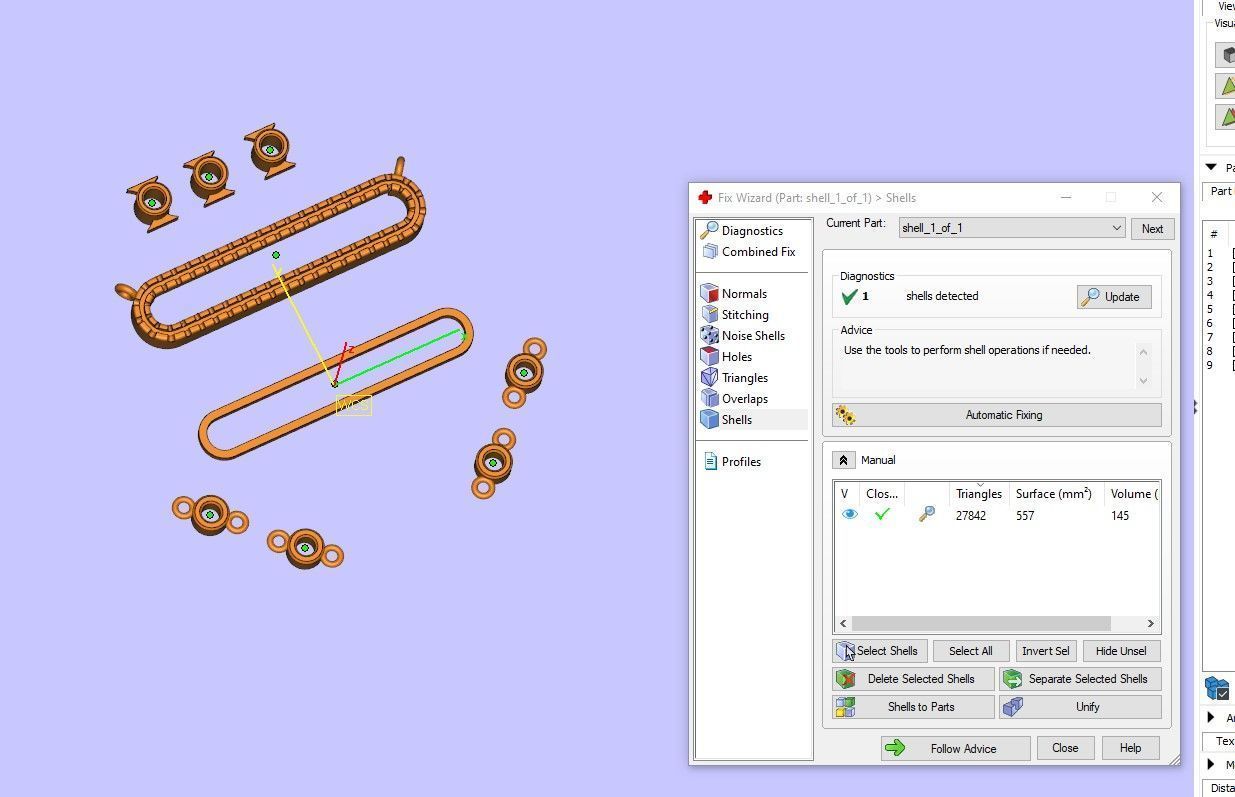Click the 145 volume value cell
Image resolution: width=1235 pixels, height=797 pixels.
[x=1120, y=516]
